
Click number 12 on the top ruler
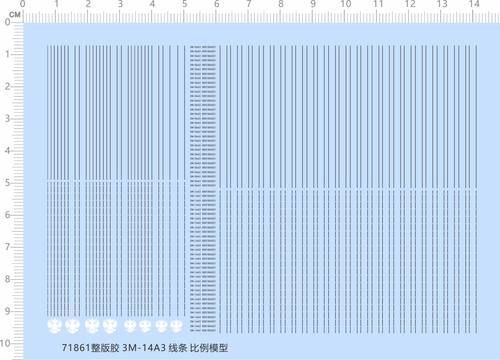click(410, 4)
